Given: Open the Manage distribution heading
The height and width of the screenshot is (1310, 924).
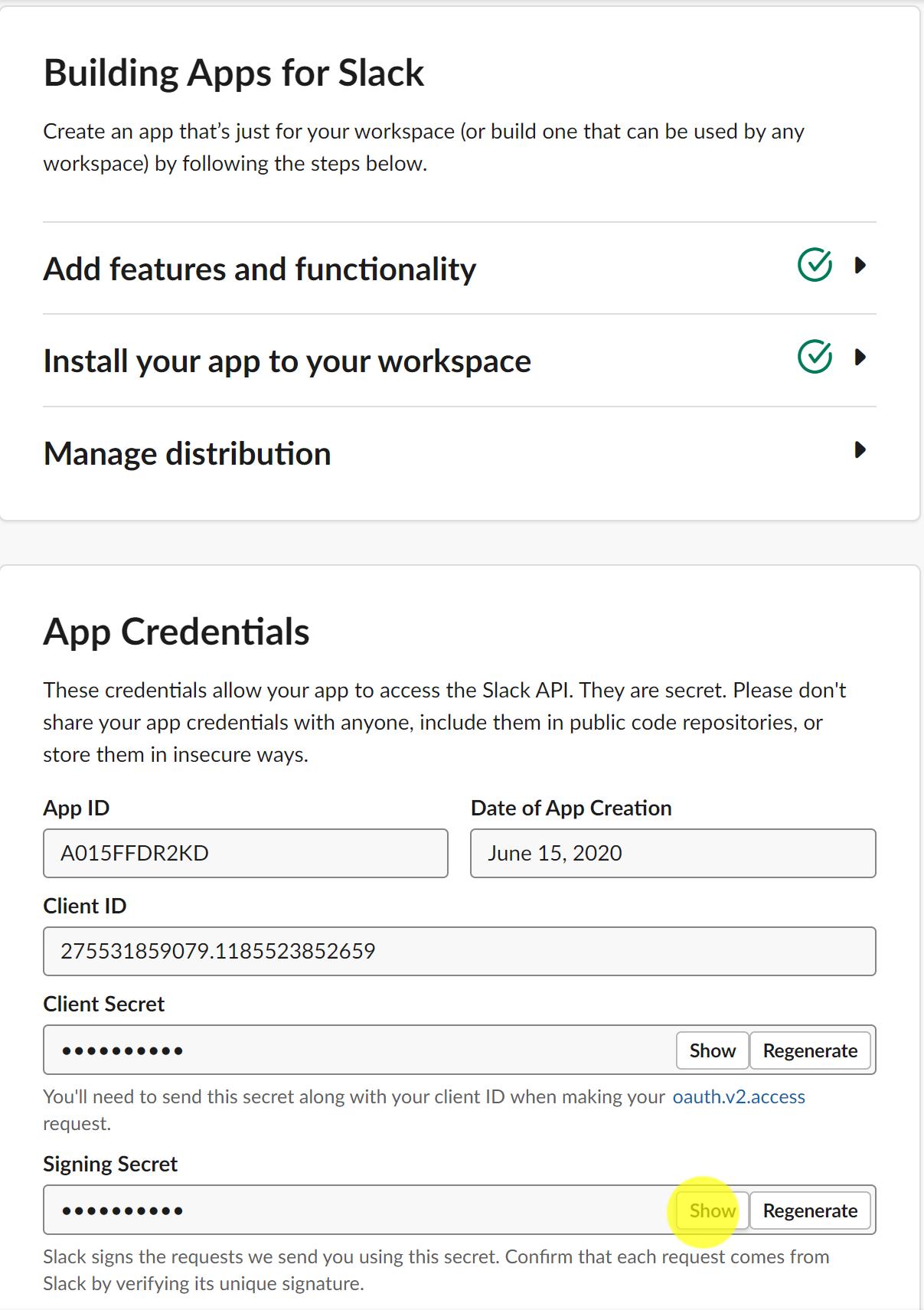Looking at the screenshot, I should [x=188, y=453].
